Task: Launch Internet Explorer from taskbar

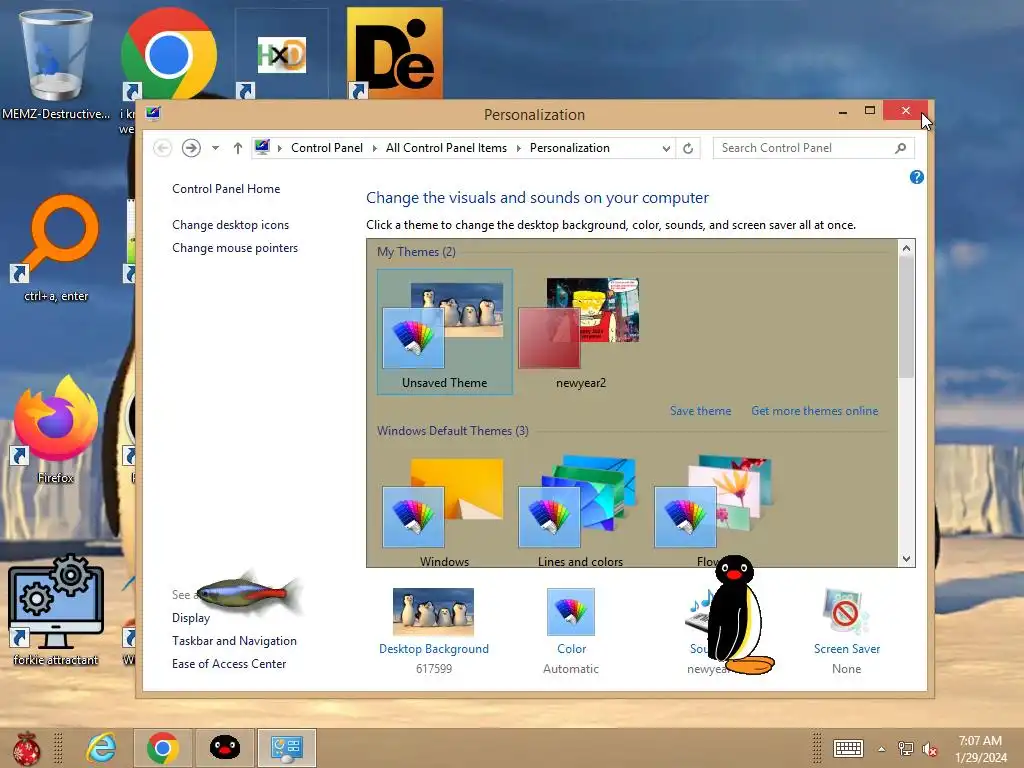Action: (102, 748)
